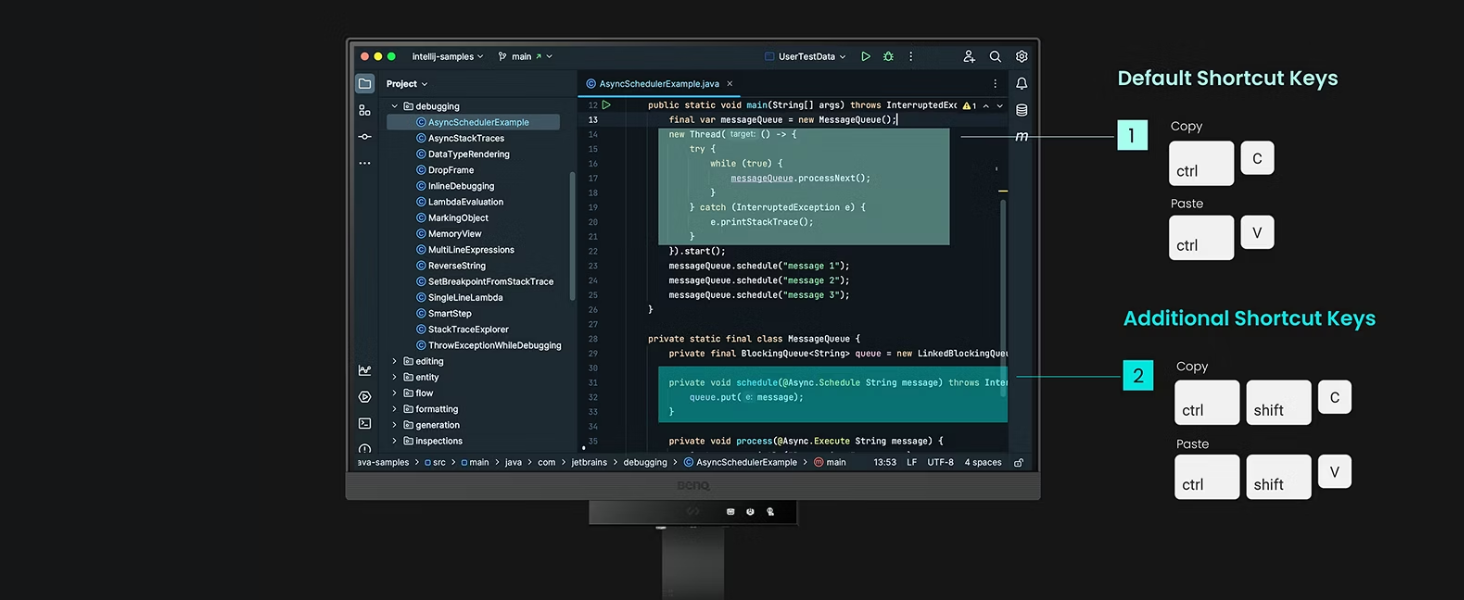
Task: Open the Database tool window
Action: click(x=1021, y=110)
